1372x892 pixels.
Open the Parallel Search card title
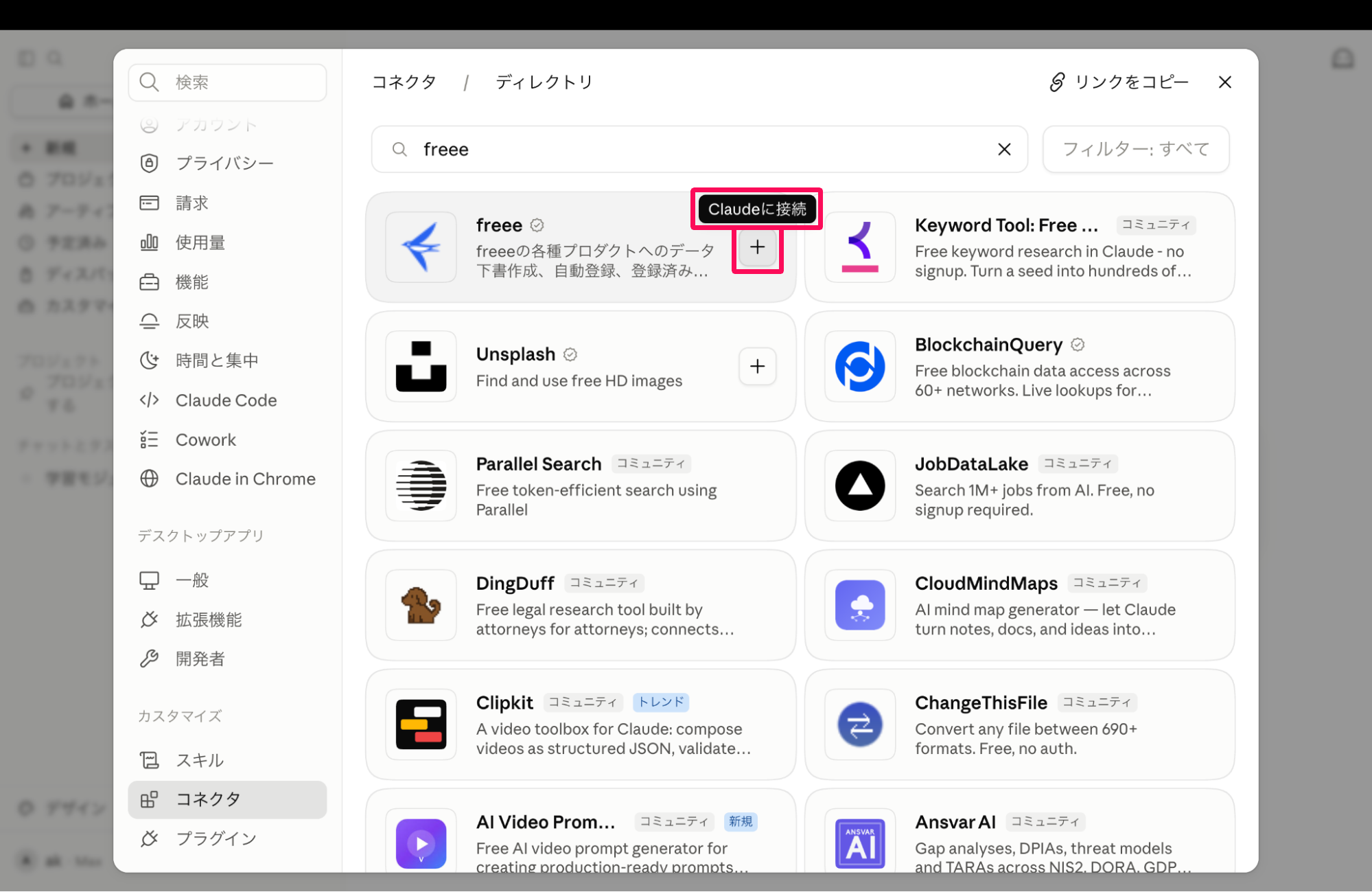[539, 464]
